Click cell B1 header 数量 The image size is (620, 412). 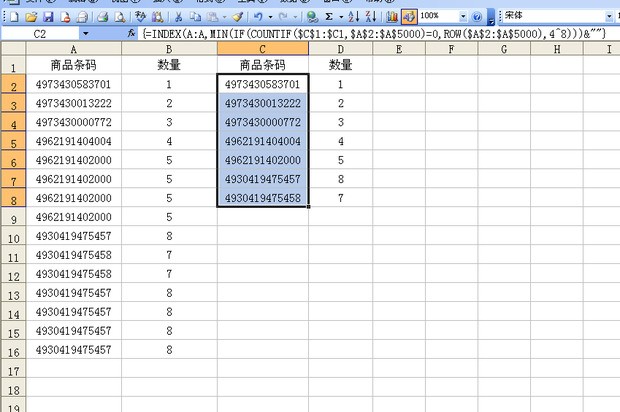169,65
